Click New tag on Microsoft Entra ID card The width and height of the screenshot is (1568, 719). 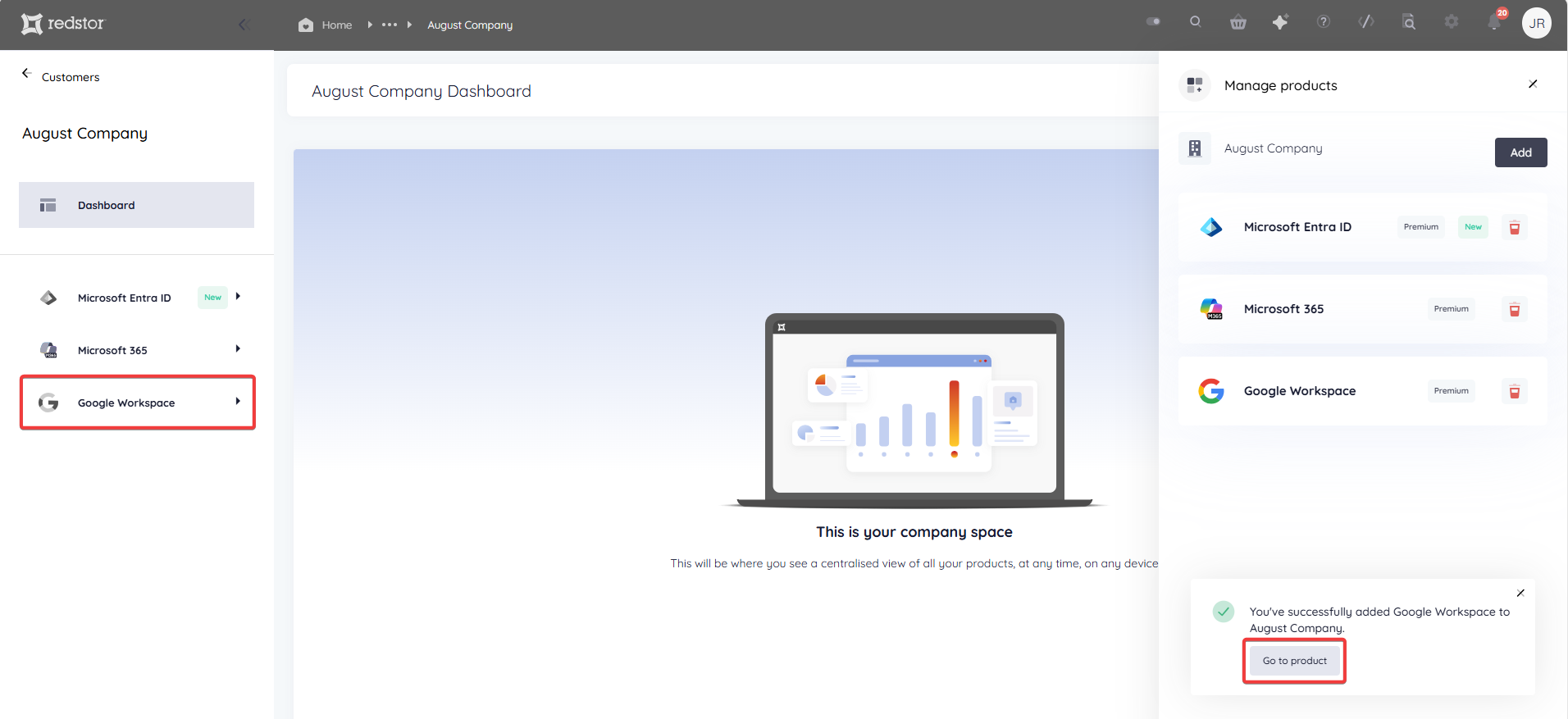pos(1473,227)
